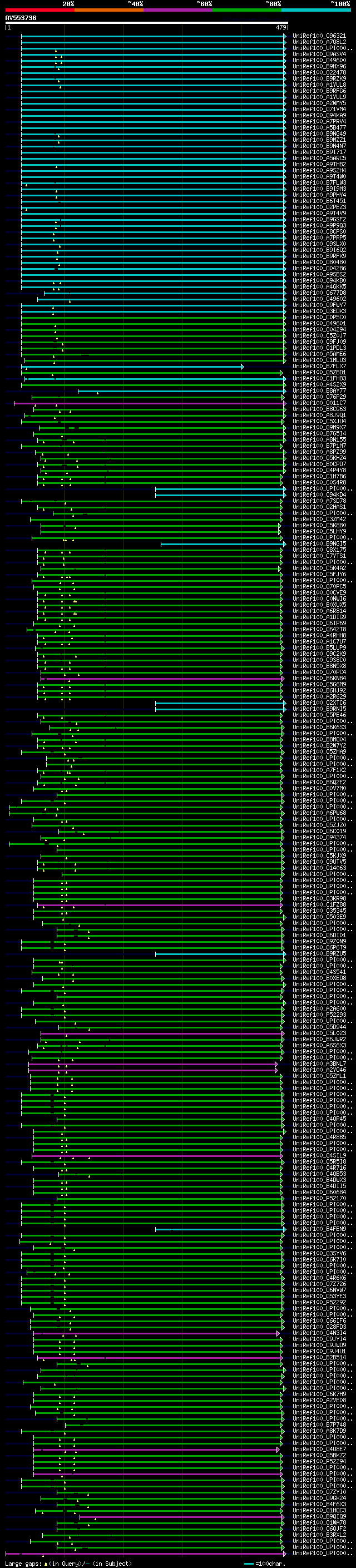Select hit label UniRef100_B9I717

[319, 152]
